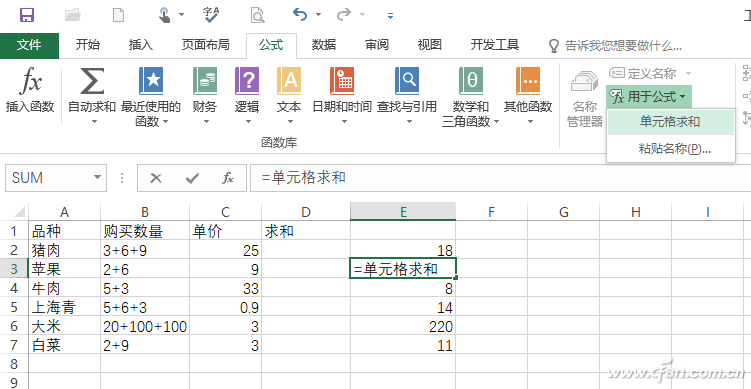Open the 其他函数 book icon

528,81
